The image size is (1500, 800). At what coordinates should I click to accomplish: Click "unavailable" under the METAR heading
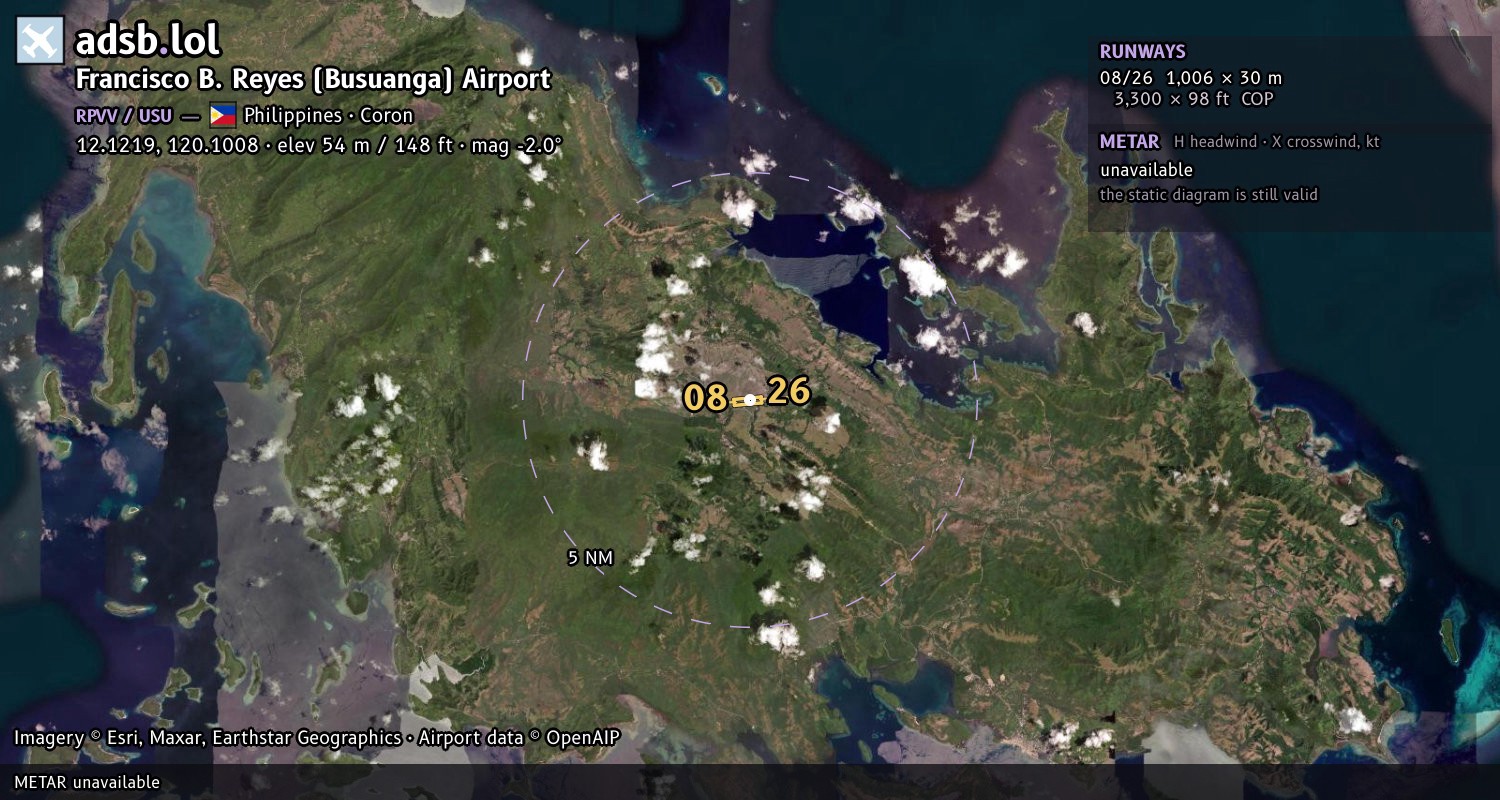tap(1147, 170)
